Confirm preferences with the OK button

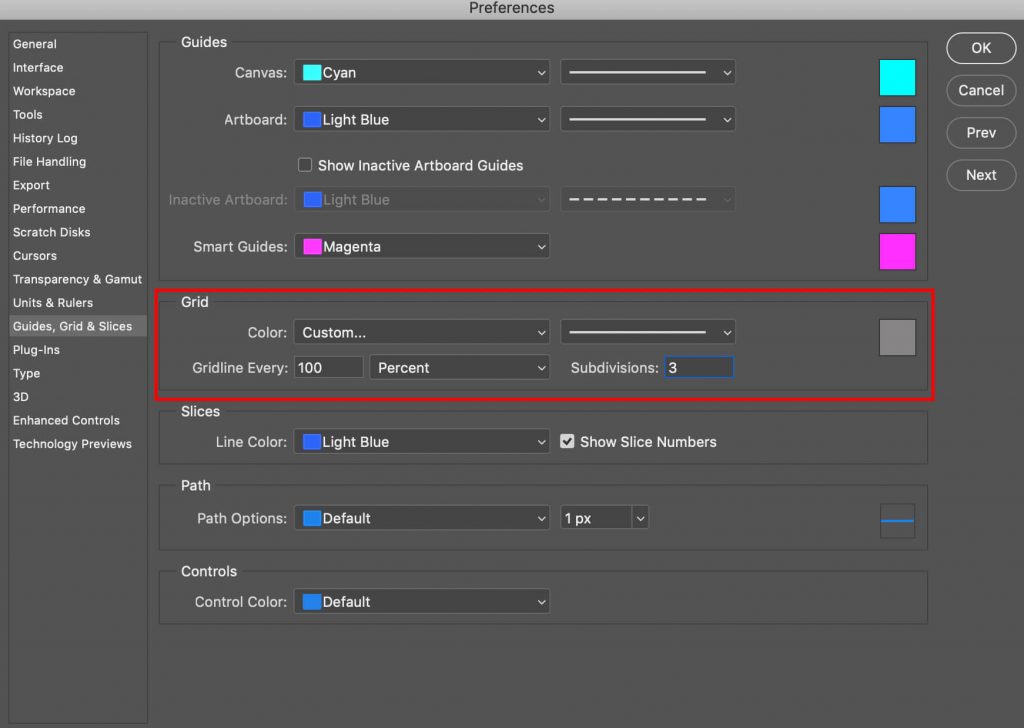(981, 48)
